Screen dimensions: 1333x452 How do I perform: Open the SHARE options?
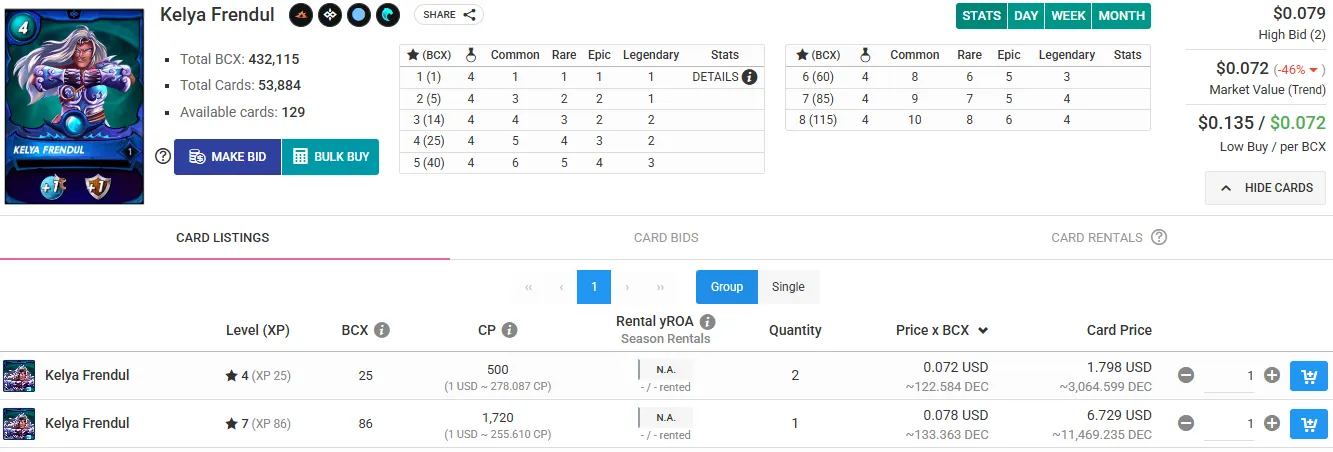(449, 15)
